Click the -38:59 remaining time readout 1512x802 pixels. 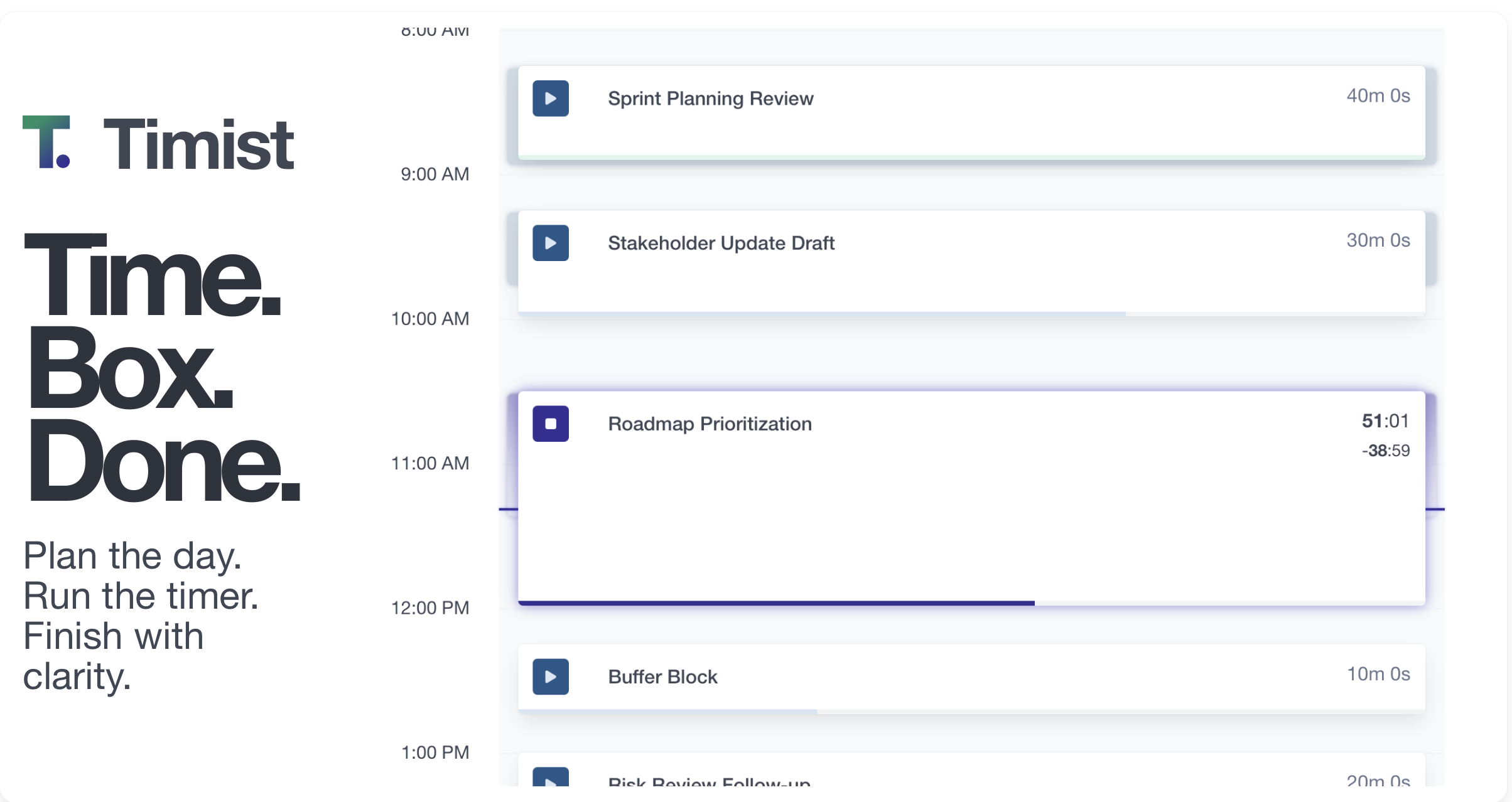(1385, 451)
